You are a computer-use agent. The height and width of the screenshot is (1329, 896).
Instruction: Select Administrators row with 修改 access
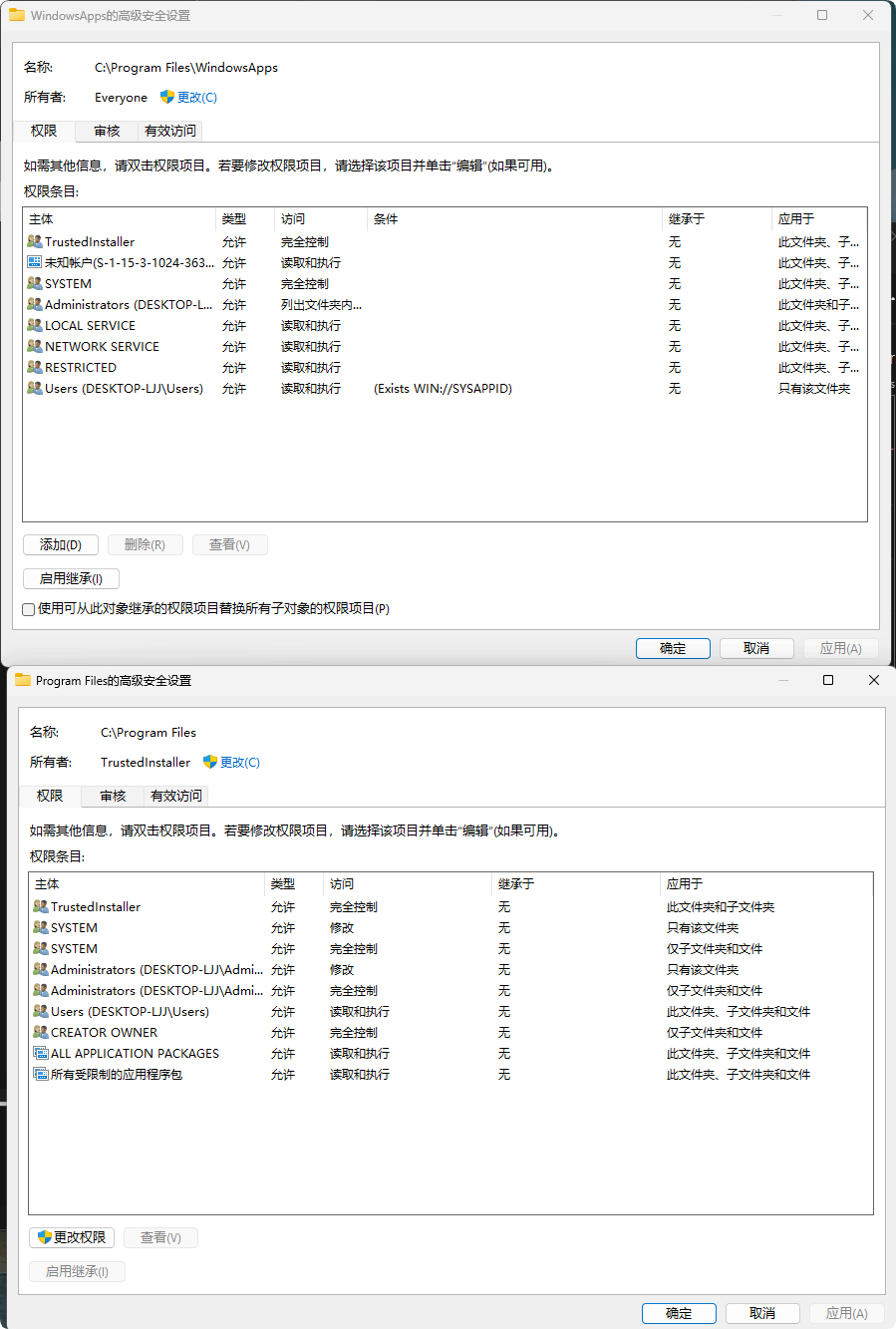450,970
